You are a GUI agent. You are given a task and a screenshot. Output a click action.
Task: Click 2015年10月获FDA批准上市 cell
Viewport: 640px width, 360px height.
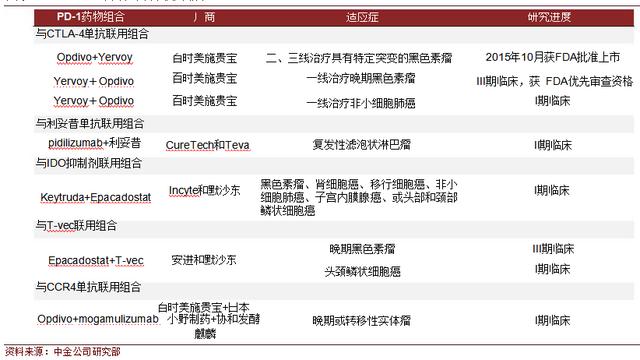(553, 57)
